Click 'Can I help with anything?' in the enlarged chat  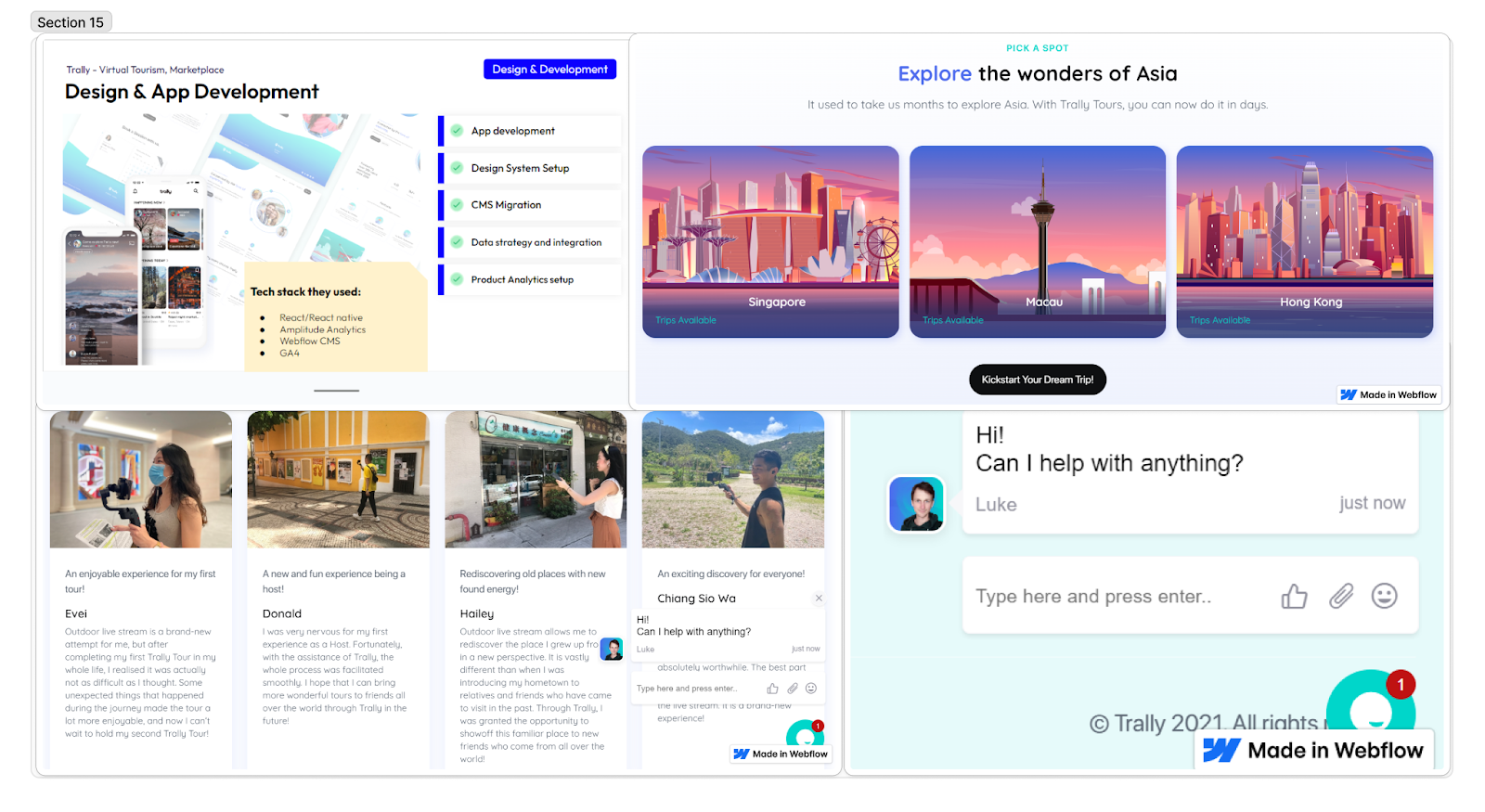tap(1109, 463)
